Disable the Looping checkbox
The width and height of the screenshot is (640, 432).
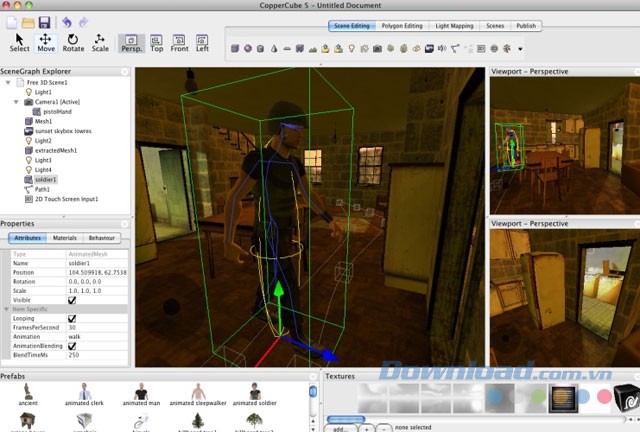[x=71, y=319]
